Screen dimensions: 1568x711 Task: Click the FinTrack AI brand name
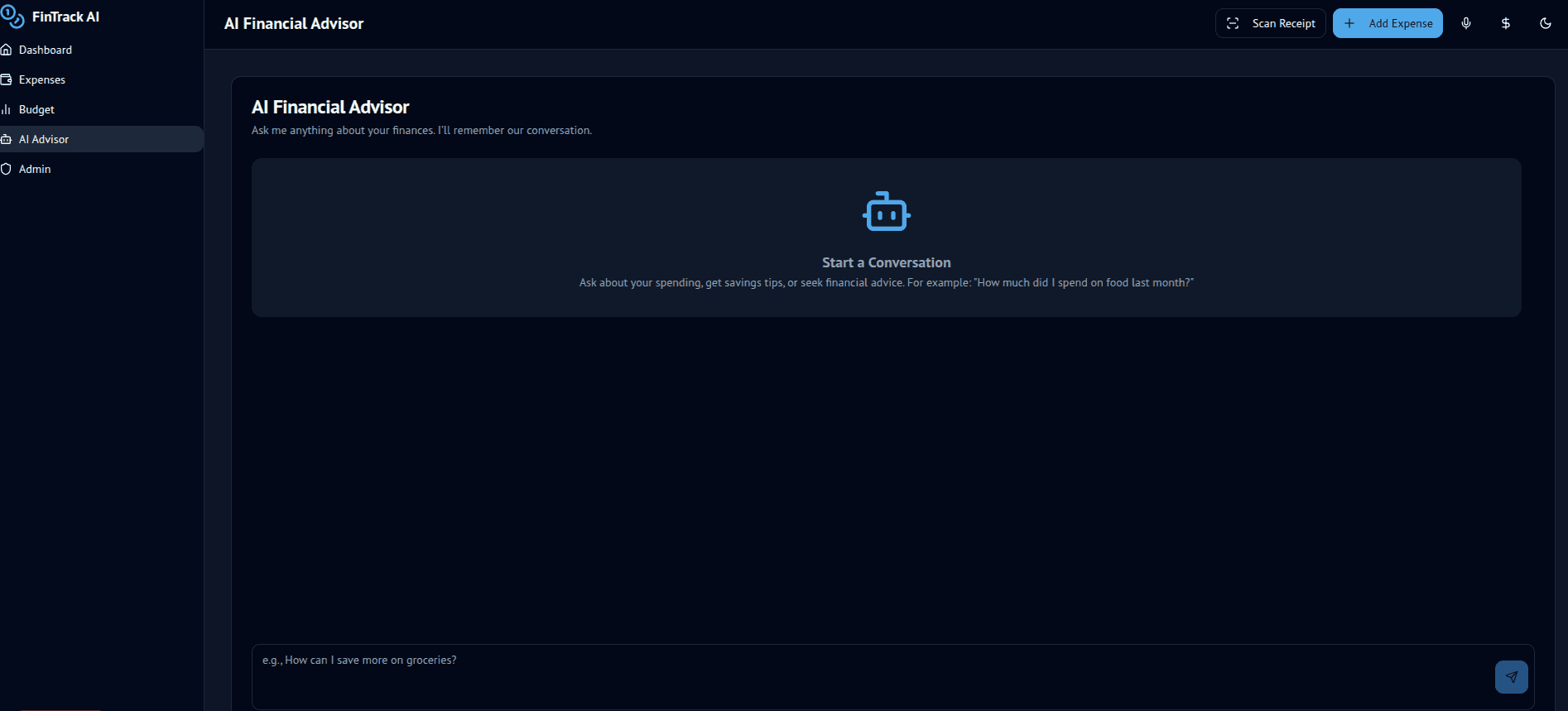point(65,17)
